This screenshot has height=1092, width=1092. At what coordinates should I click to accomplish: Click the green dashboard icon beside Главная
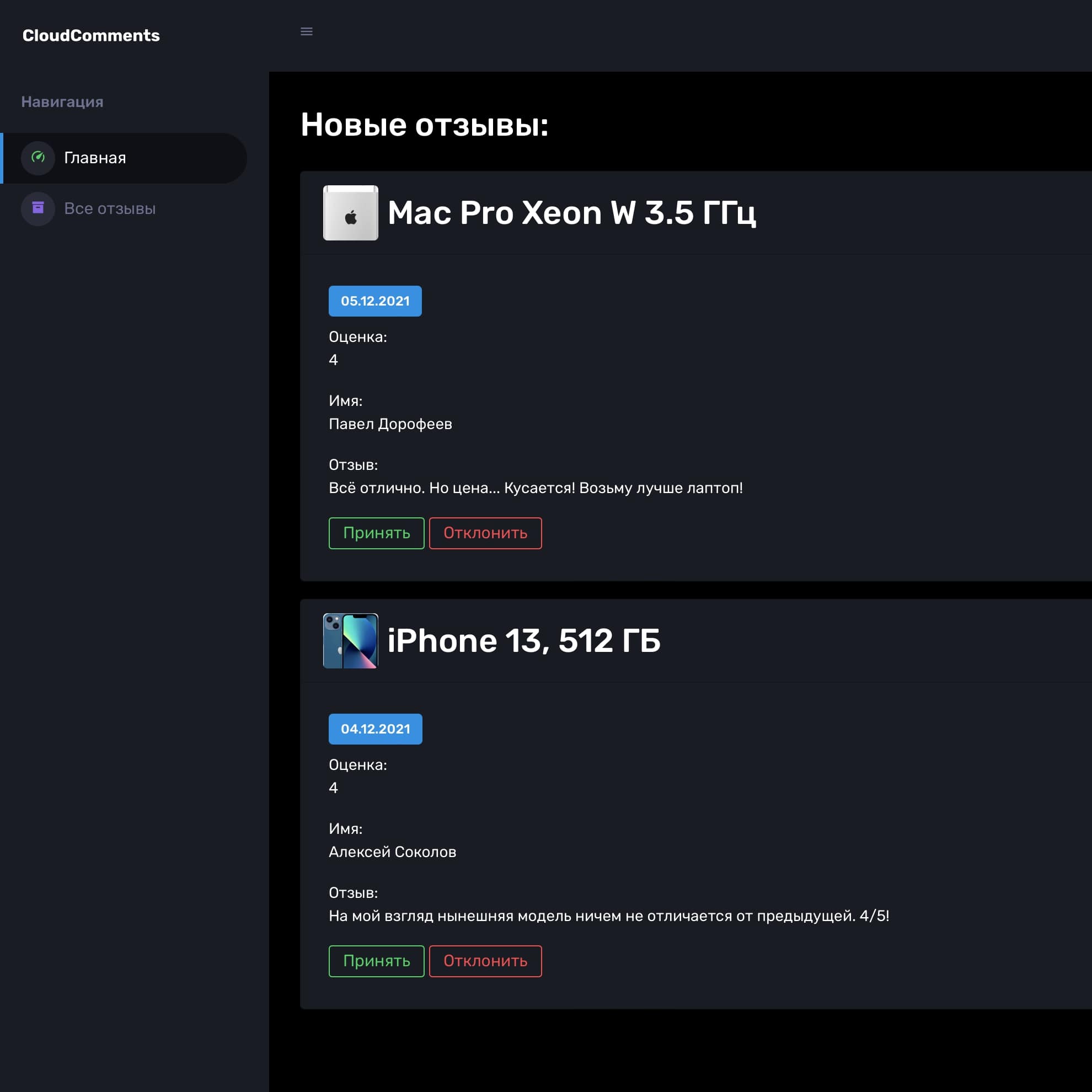(38, 158)
